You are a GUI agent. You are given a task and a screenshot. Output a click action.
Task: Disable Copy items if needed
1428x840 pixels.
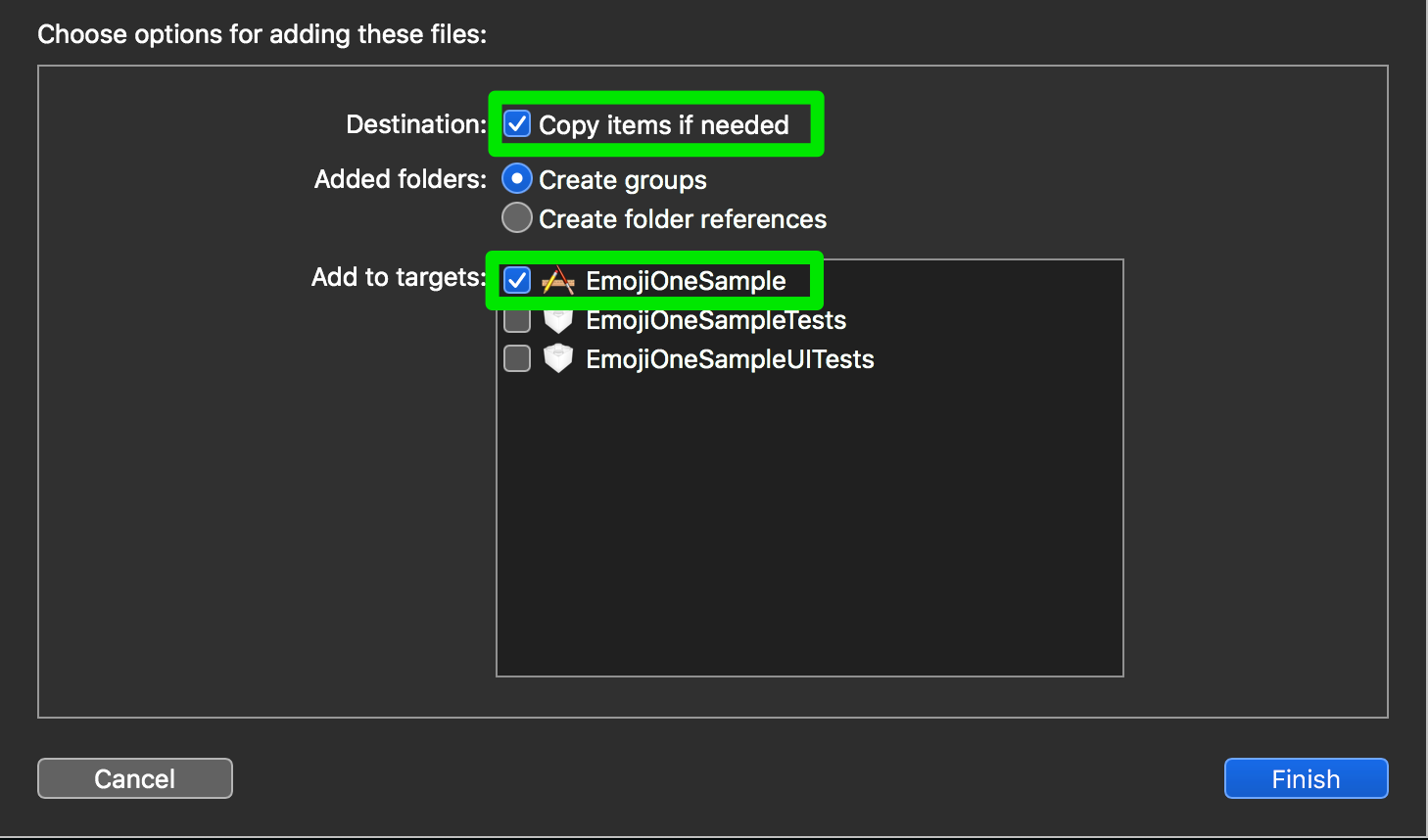pyautogui.click(x=516, y=124)
